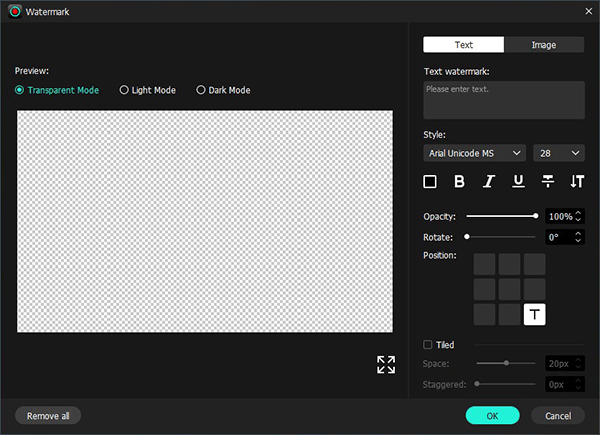Viewport: 600px width, 435px height.
Task: Enable the Tiled checkbox
Action: tap(429, 345)
